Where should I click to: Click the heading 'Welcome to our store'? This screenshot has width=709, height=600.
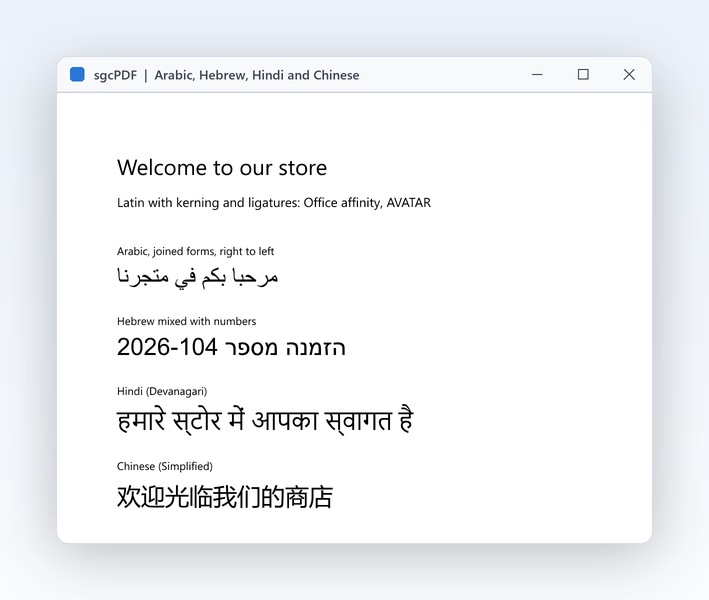coord(222,168)
